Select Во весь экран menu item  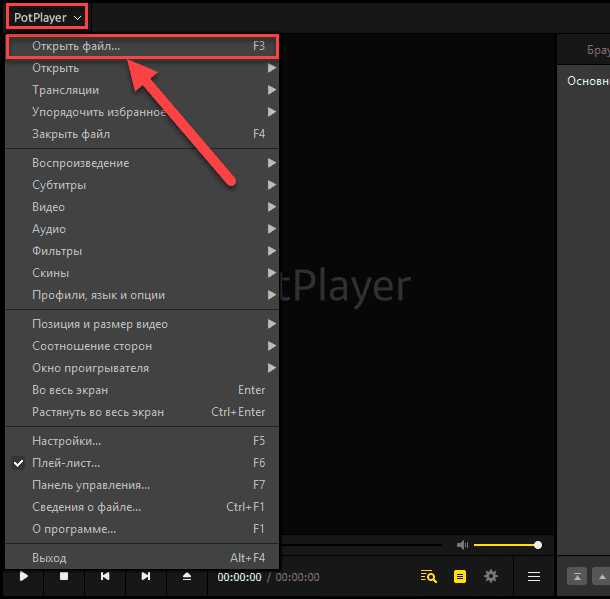pos(142,390)
